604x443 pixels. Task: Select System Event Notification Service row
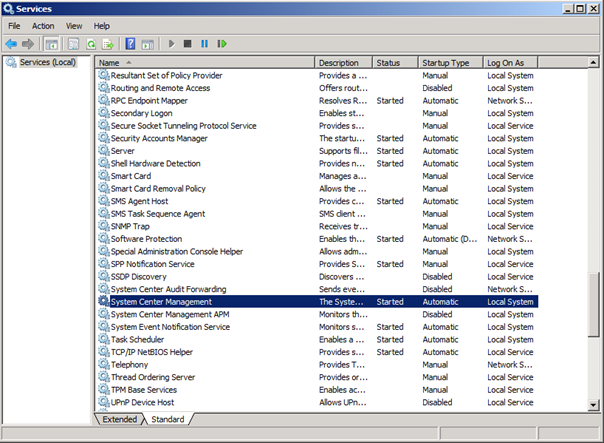coord(318,327)
